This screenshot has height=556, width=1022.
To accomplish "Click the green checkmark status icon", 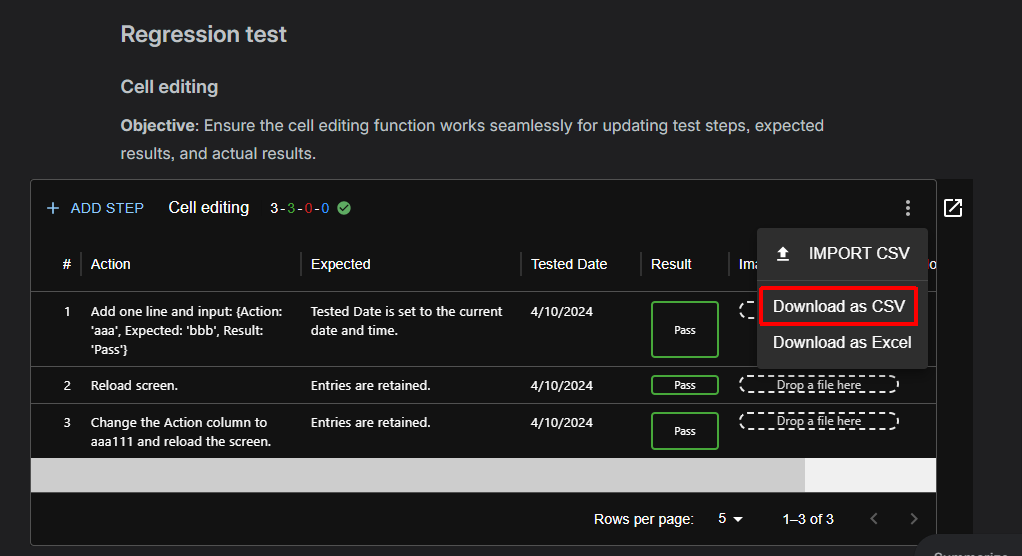I will click(344, 208).
